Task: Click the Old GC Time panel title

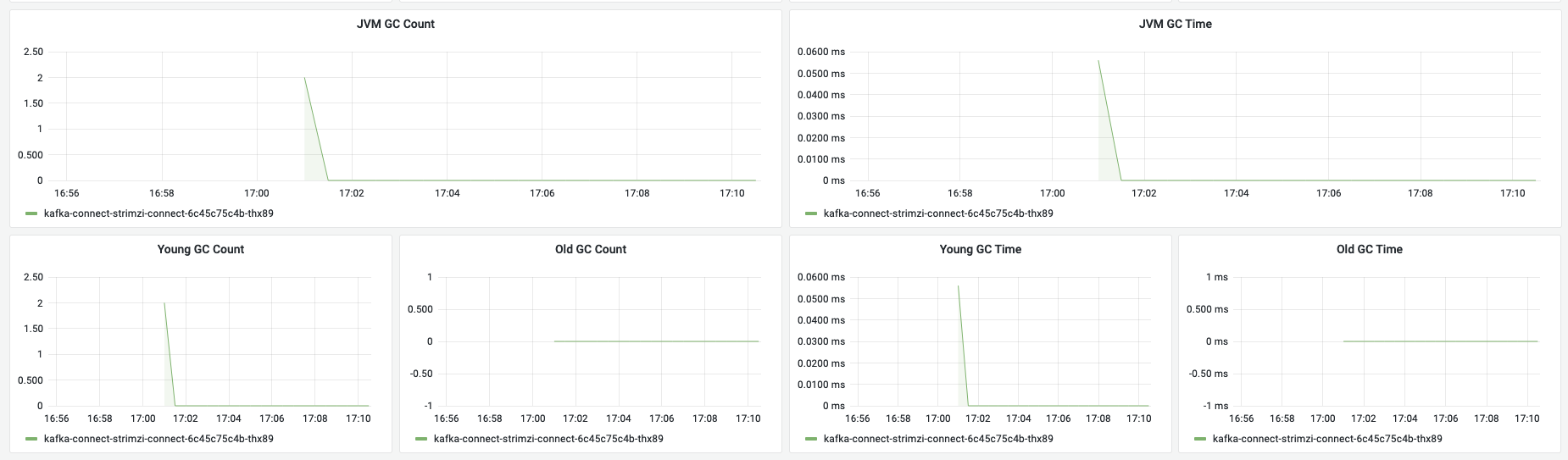Action: pyautogui.click(x=1370, y=249)
